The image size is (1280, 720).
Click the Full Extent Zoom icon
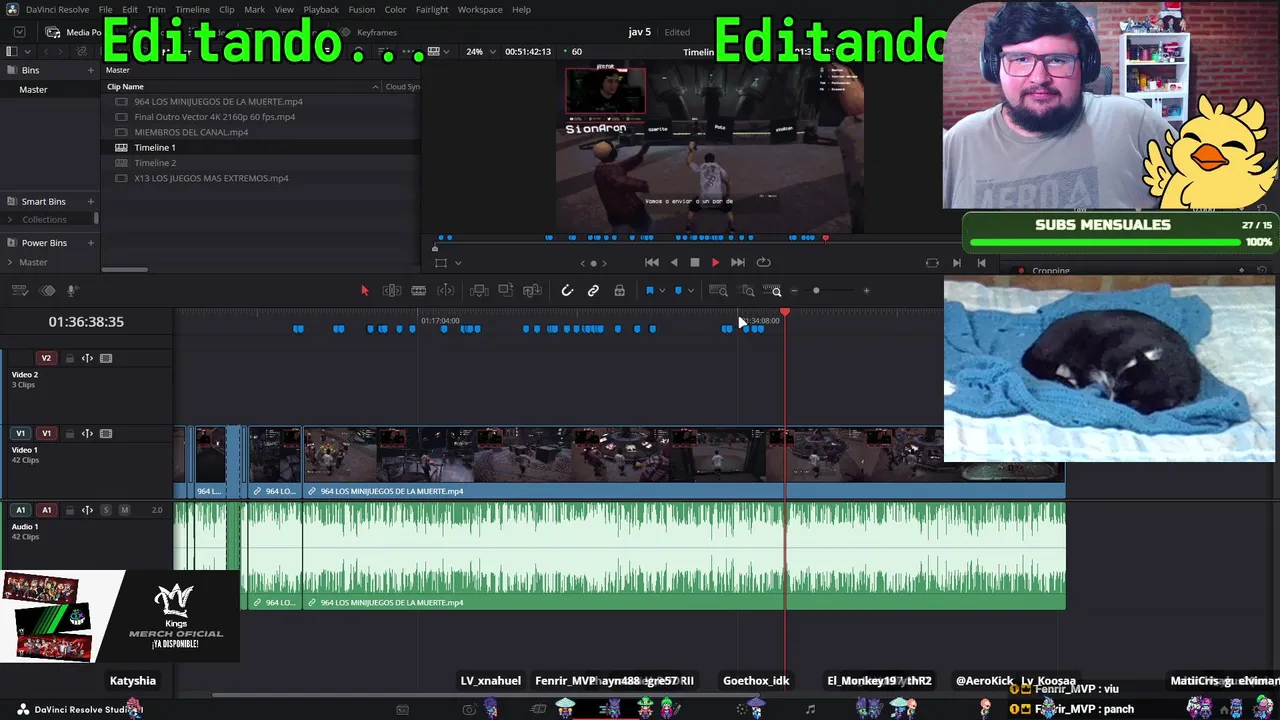tap(718, 291)
